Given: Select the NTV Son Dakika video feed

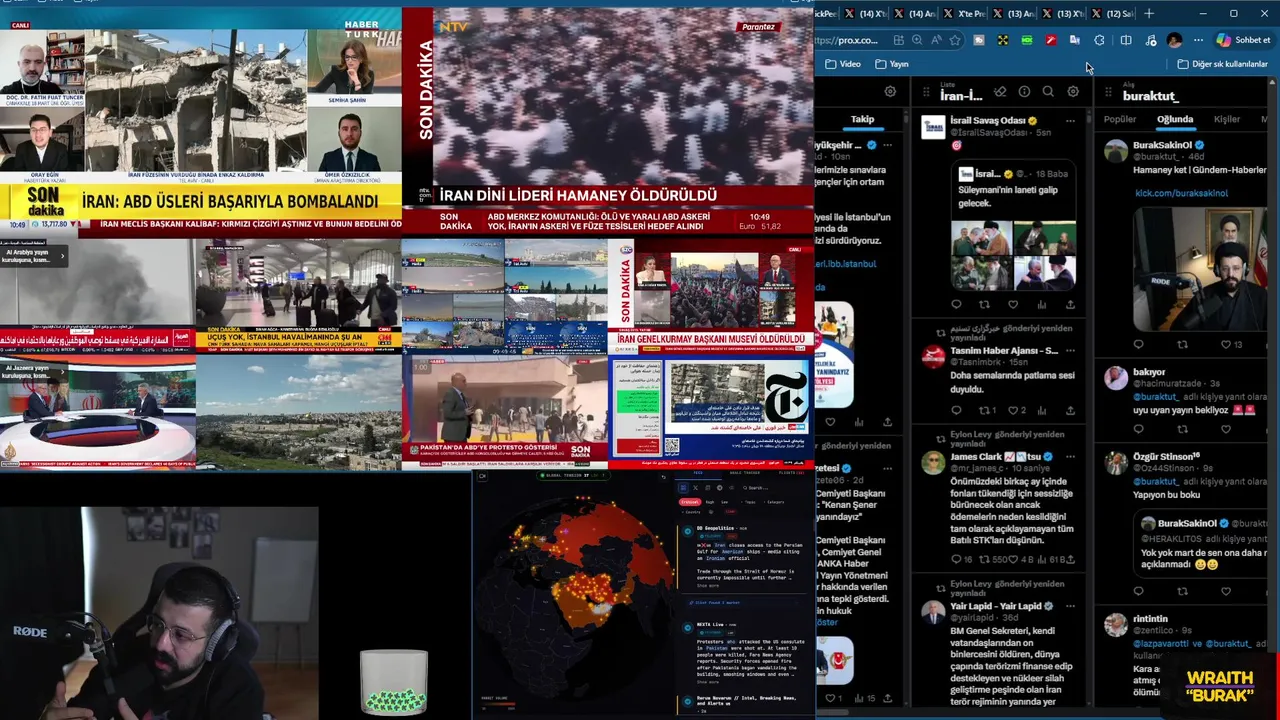Looking at the screenshot, I should click(608, 120).
